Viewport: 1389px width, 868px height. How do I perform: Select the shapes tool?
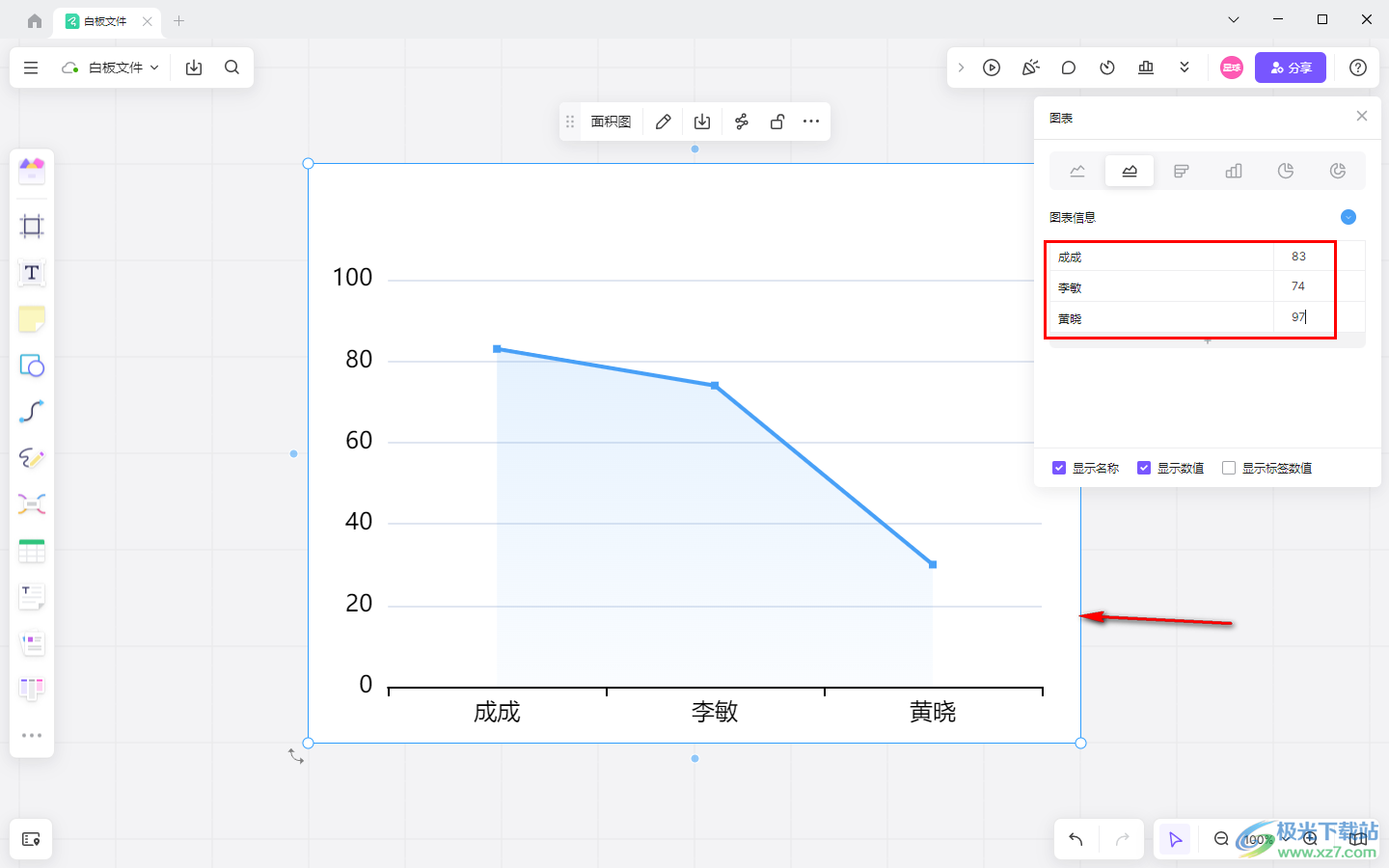[32, 366]
